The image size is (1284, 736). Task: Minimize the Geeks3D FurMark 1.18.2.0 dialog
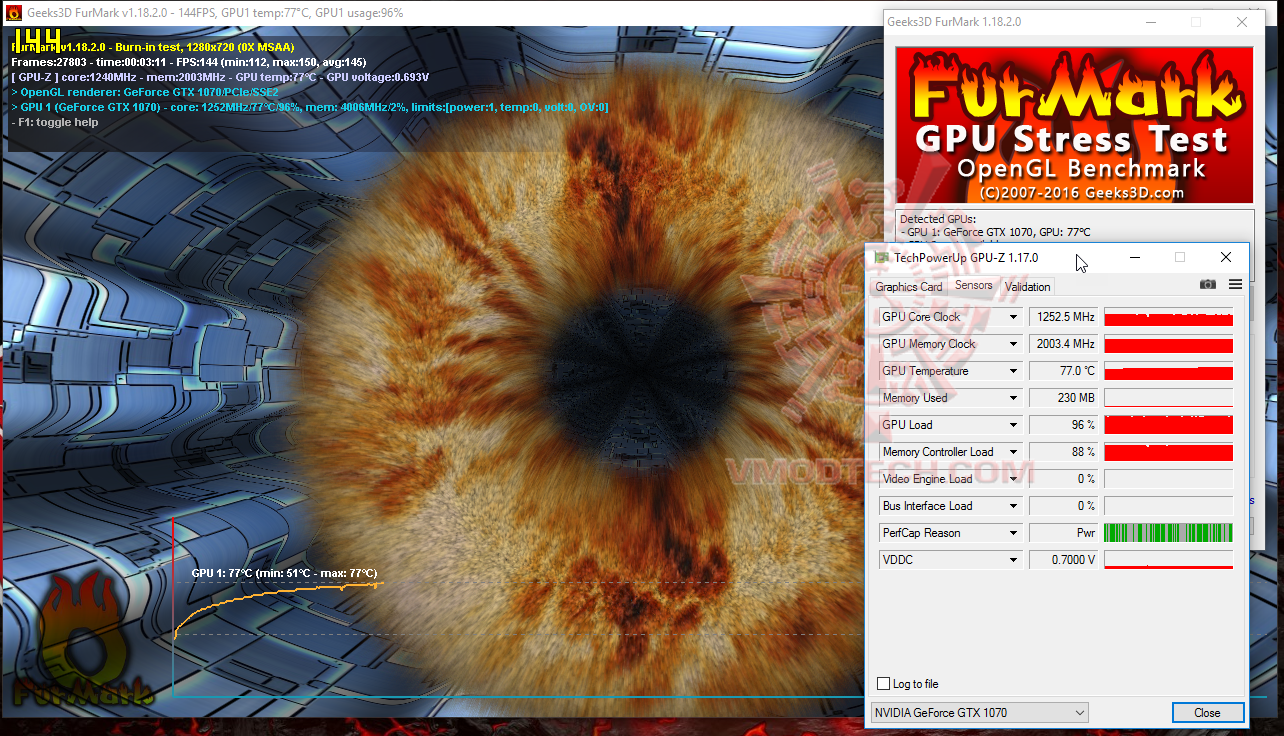tap(1150, 22)
